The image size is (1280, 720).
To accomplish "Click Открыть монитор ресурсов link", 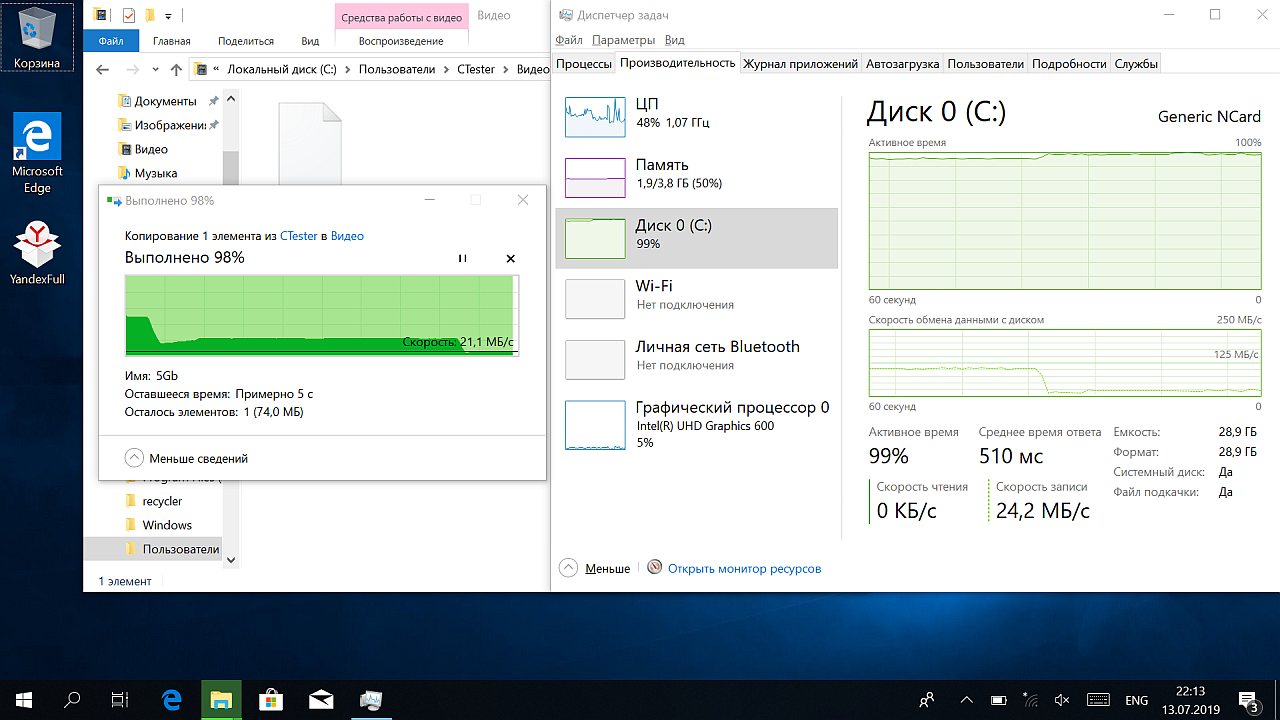I will [743, 568].
